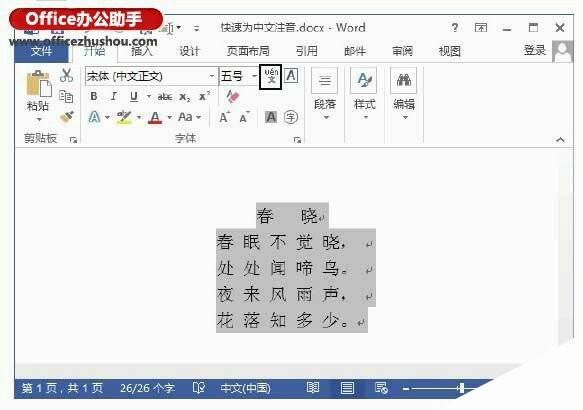Click language 中文(中国) in status bar
The image size is (583, 410).
click(x=245, y=388)
